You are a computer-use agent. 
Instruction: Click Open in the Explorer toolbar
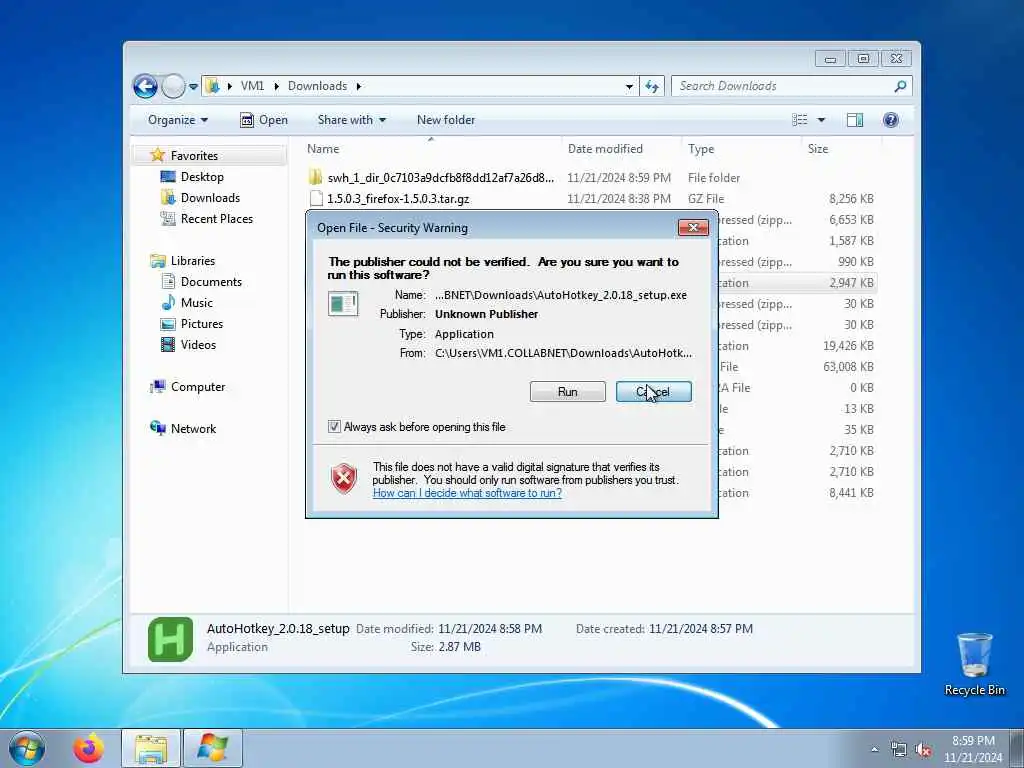[x=264, y=120]
